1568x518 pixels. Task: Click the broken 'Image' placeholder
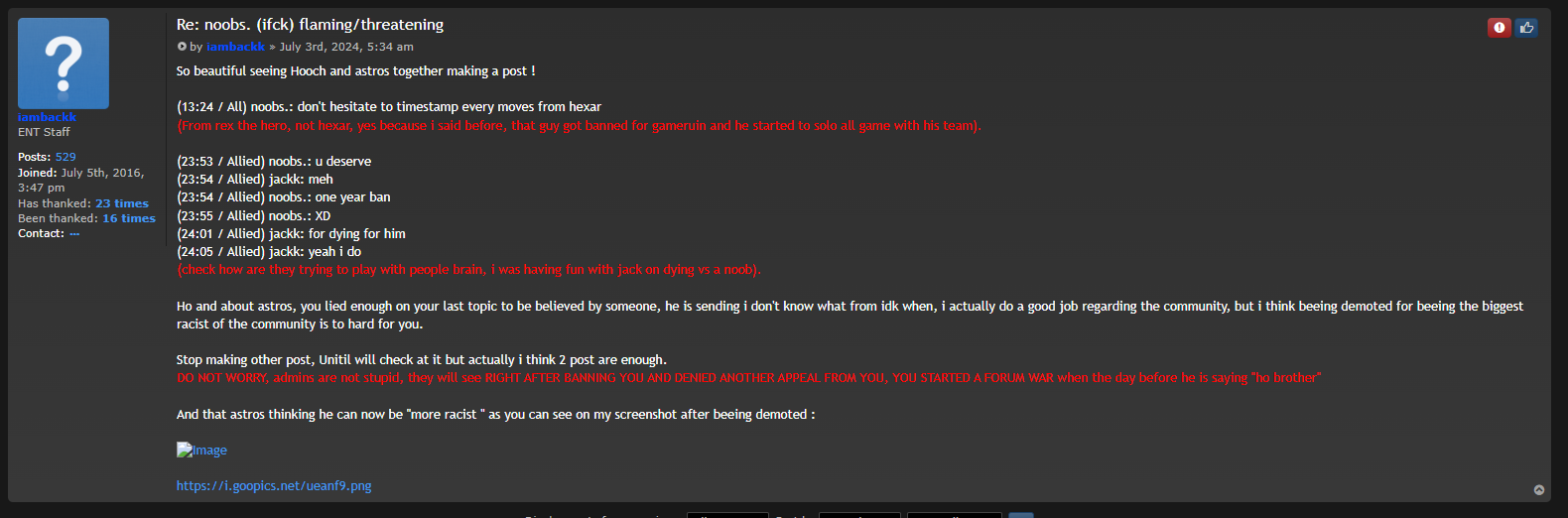coord(201,450)
